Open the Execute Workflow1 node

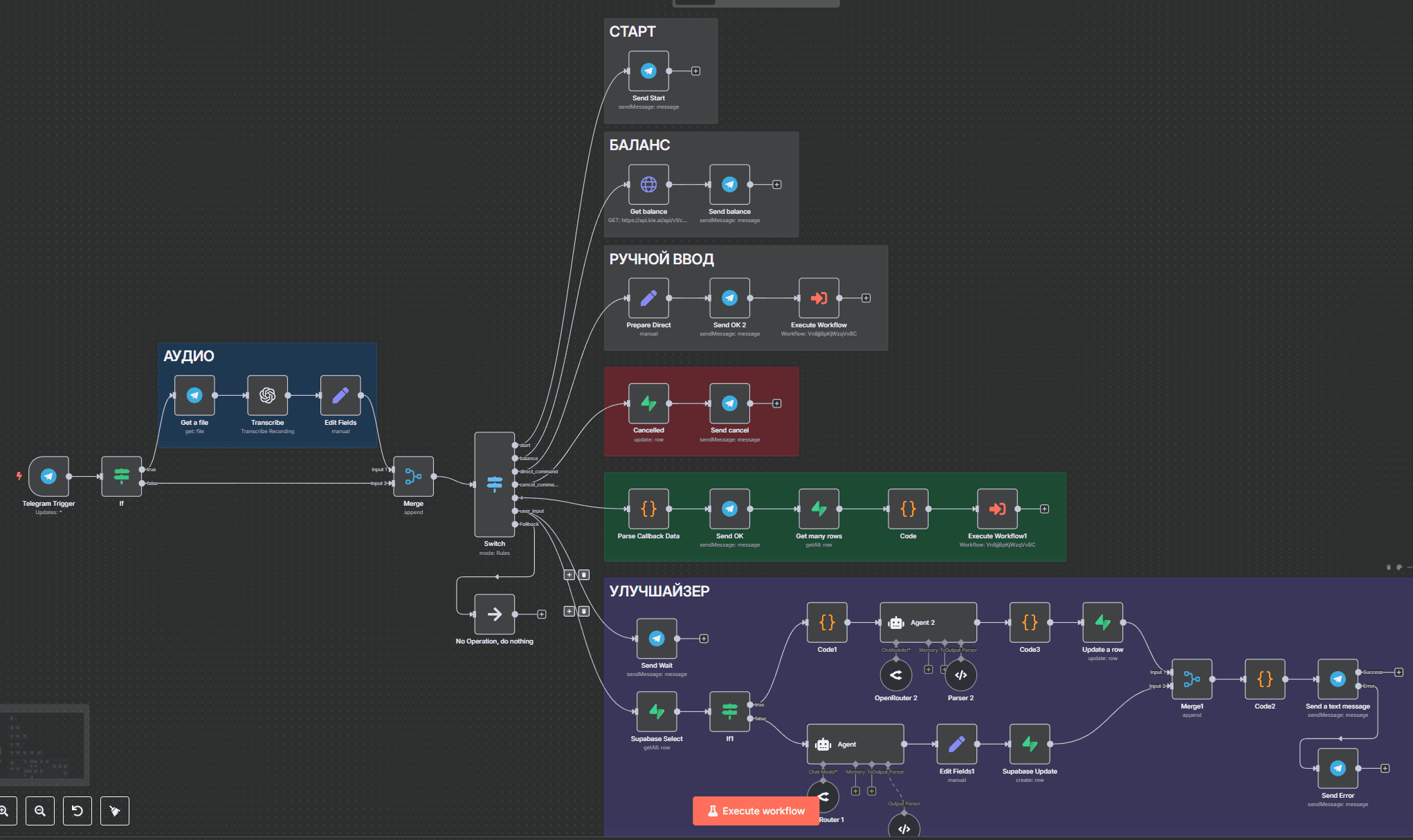pos(997,509)
